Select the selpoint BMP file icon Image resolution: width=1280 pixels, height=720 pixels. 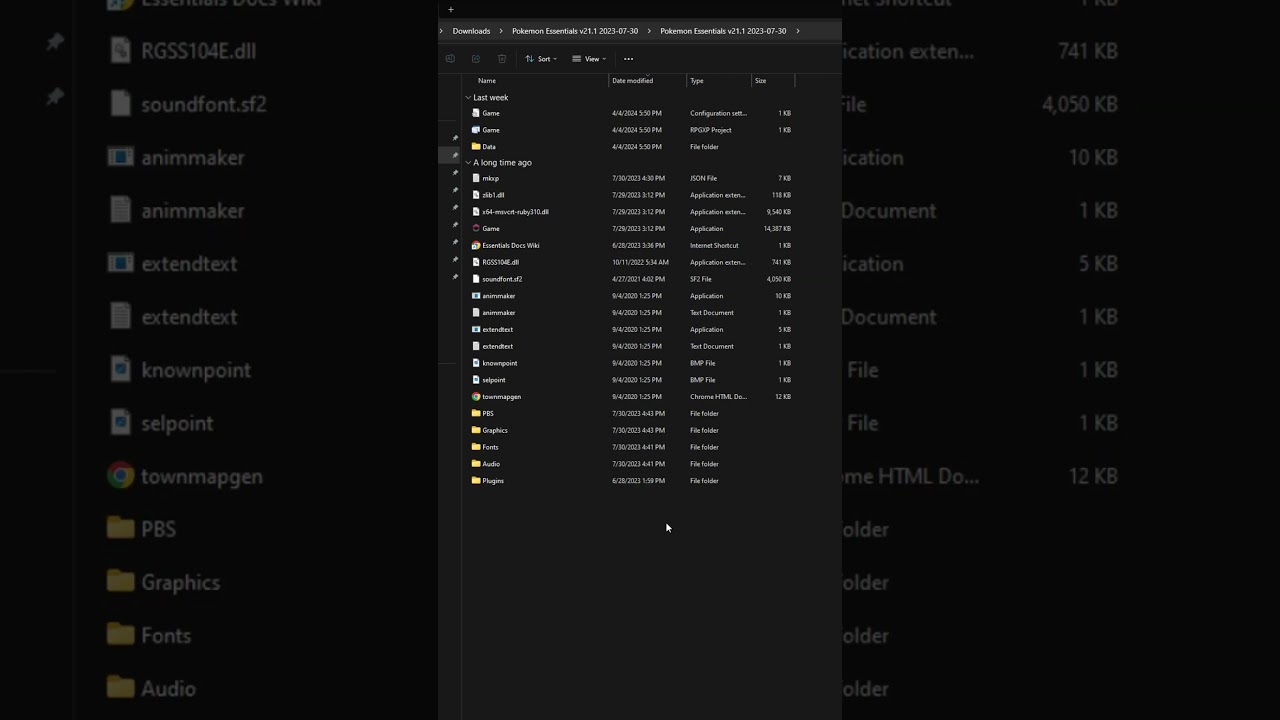point(476,380)
